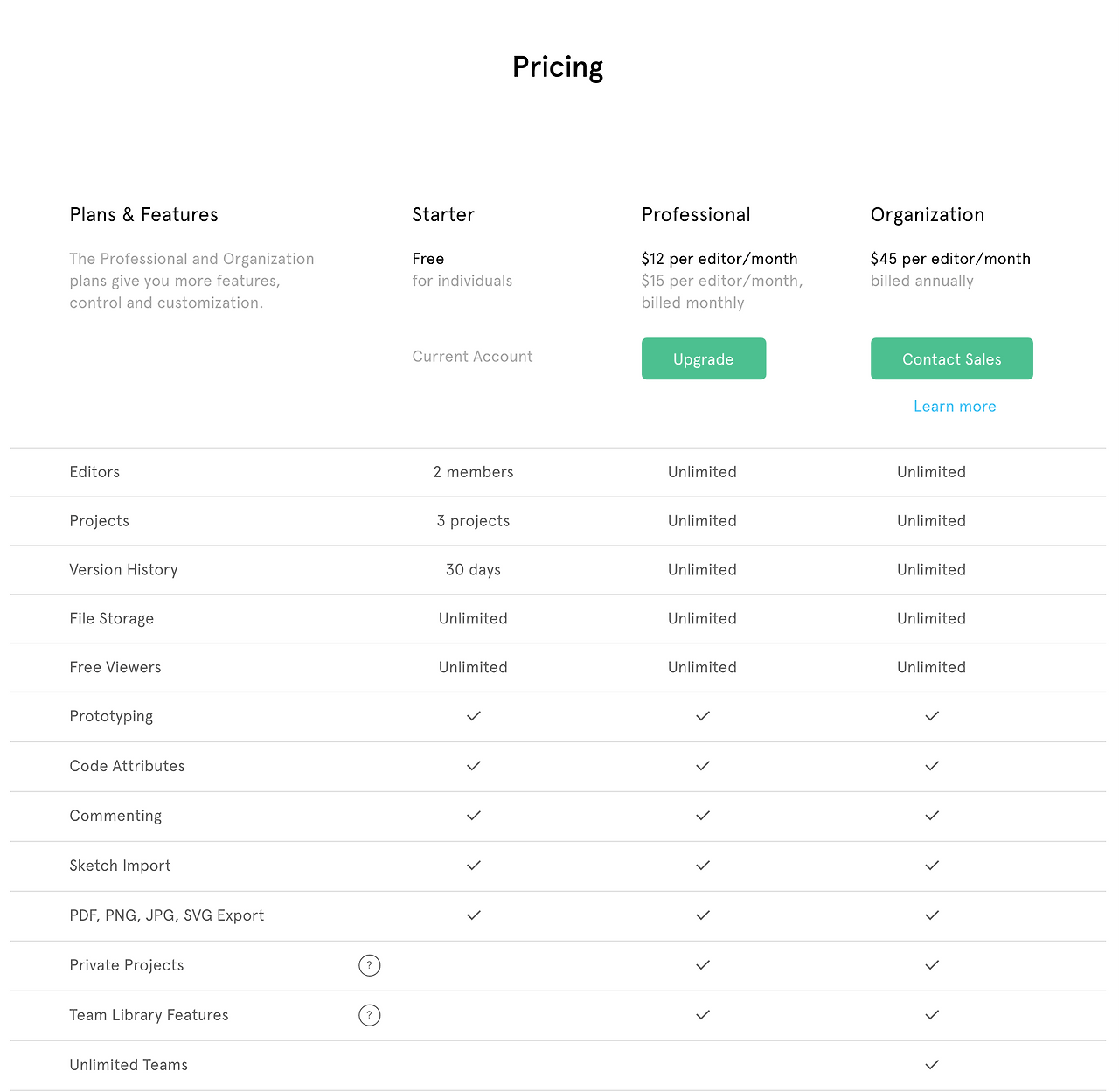This screenshot has width=1119, height=1092.
Task: Click the Upgrade button for Professional
Action: (x=704, y=358)
